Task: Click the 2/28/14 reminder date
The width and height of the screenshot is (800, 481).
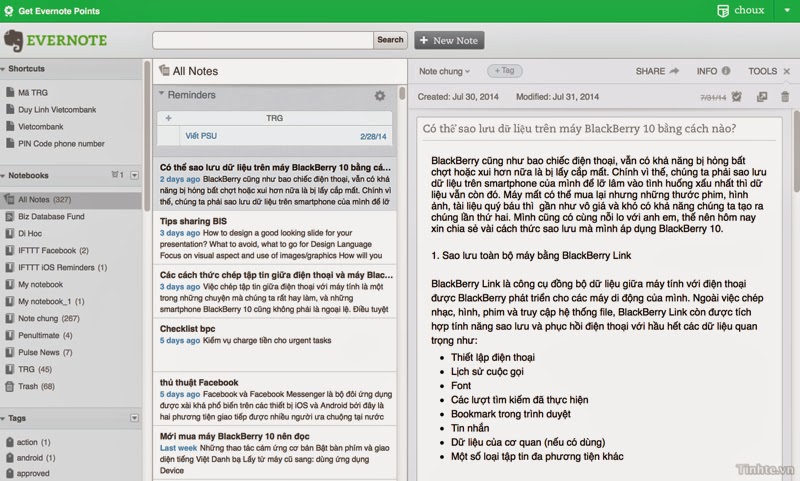Action: click(x=373, y=137)
